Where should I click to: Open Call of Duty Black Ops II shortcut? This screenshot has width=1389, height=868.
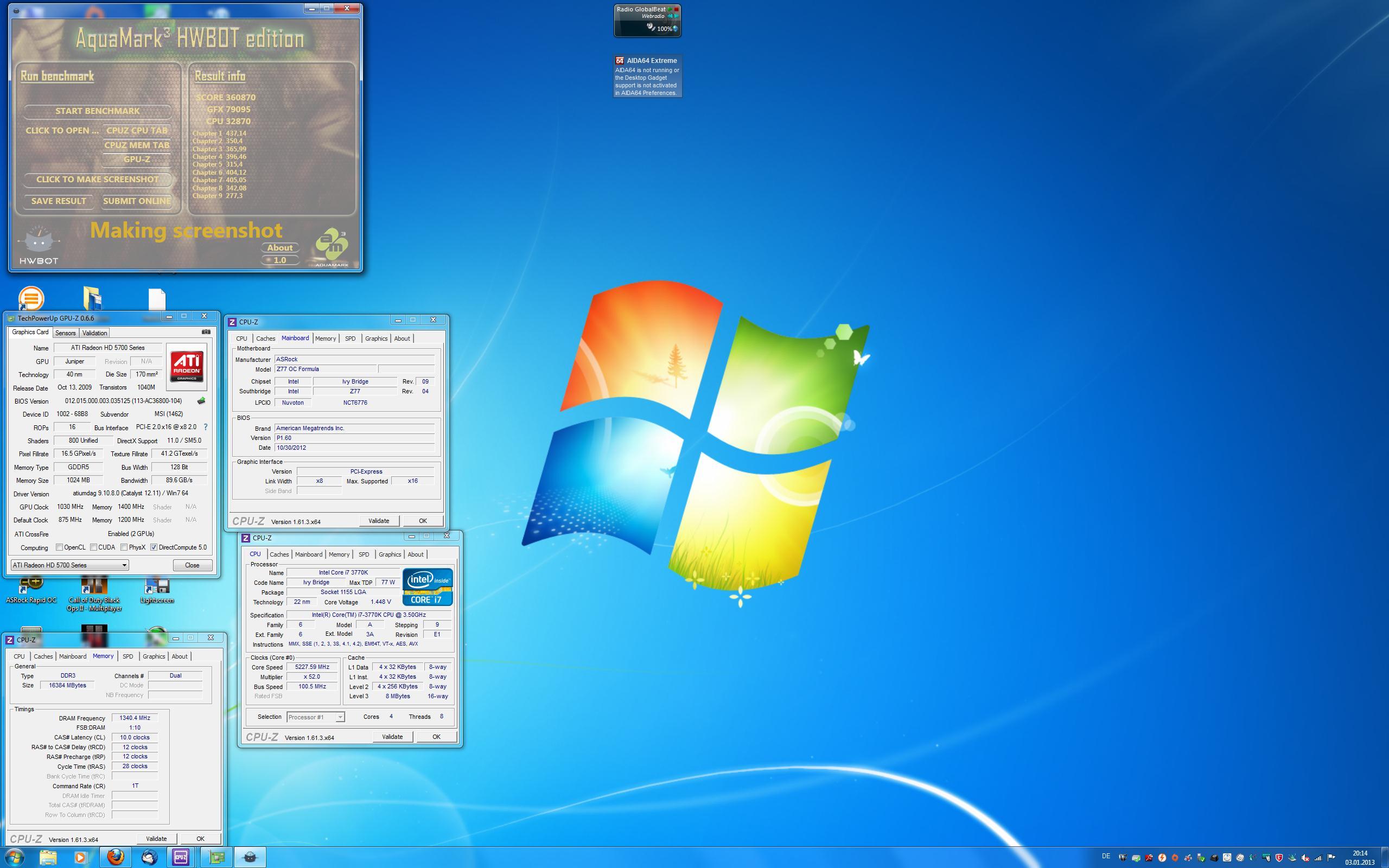click(94, 595)
